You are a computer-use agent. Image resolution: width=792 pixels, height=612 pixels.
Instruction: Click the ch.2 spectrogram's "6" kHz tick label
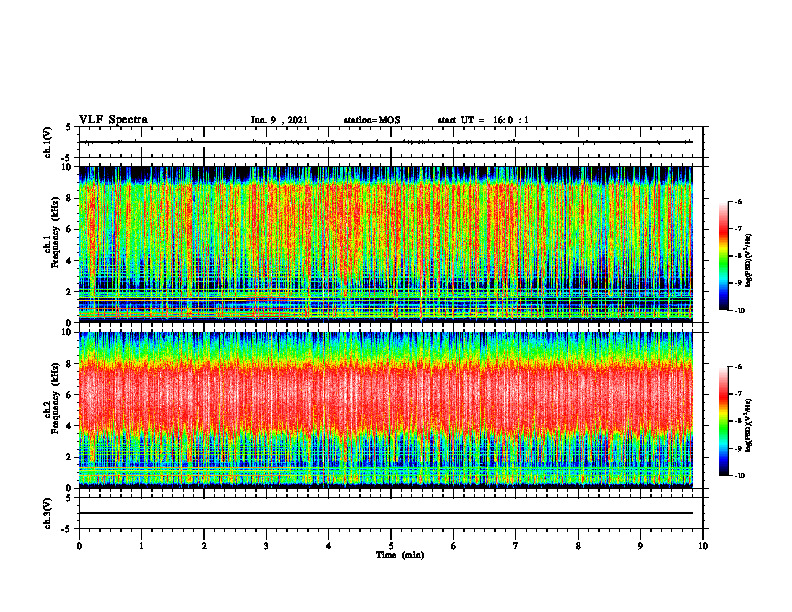click(70, 395)
